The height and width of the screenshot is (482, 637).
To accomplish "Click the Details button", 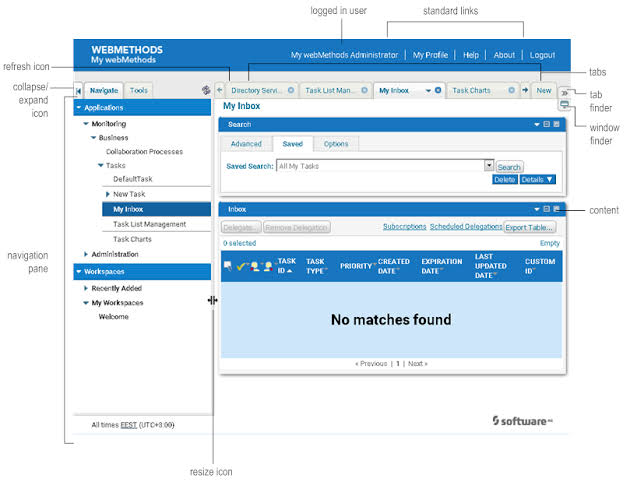I will [537, 180].
